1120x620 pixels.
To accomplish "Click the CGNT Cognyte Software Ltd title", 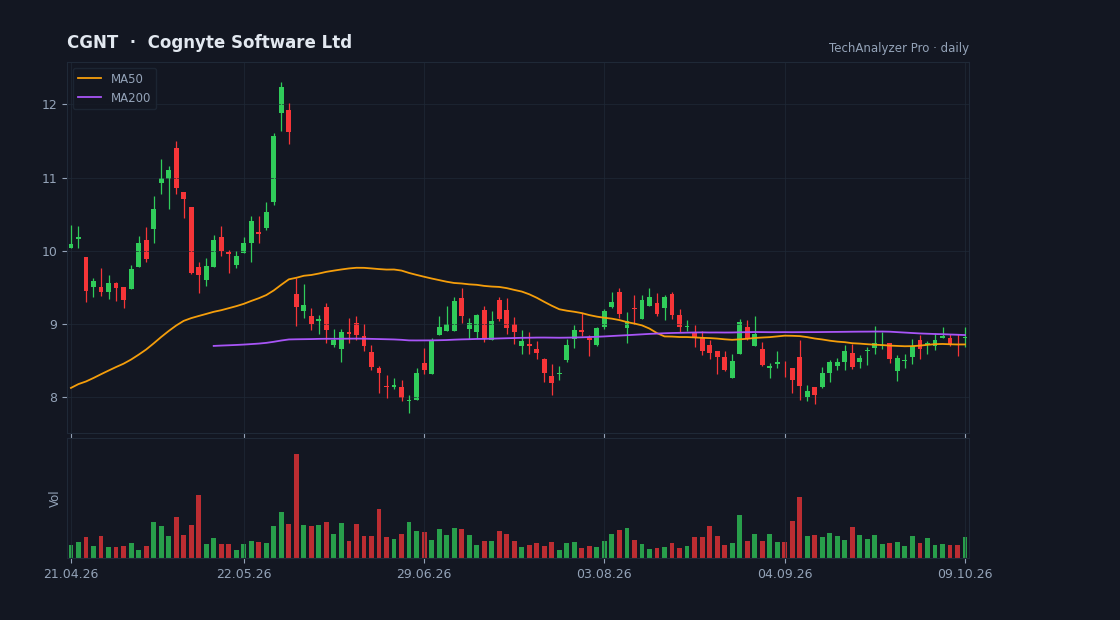I will [209, 42].
